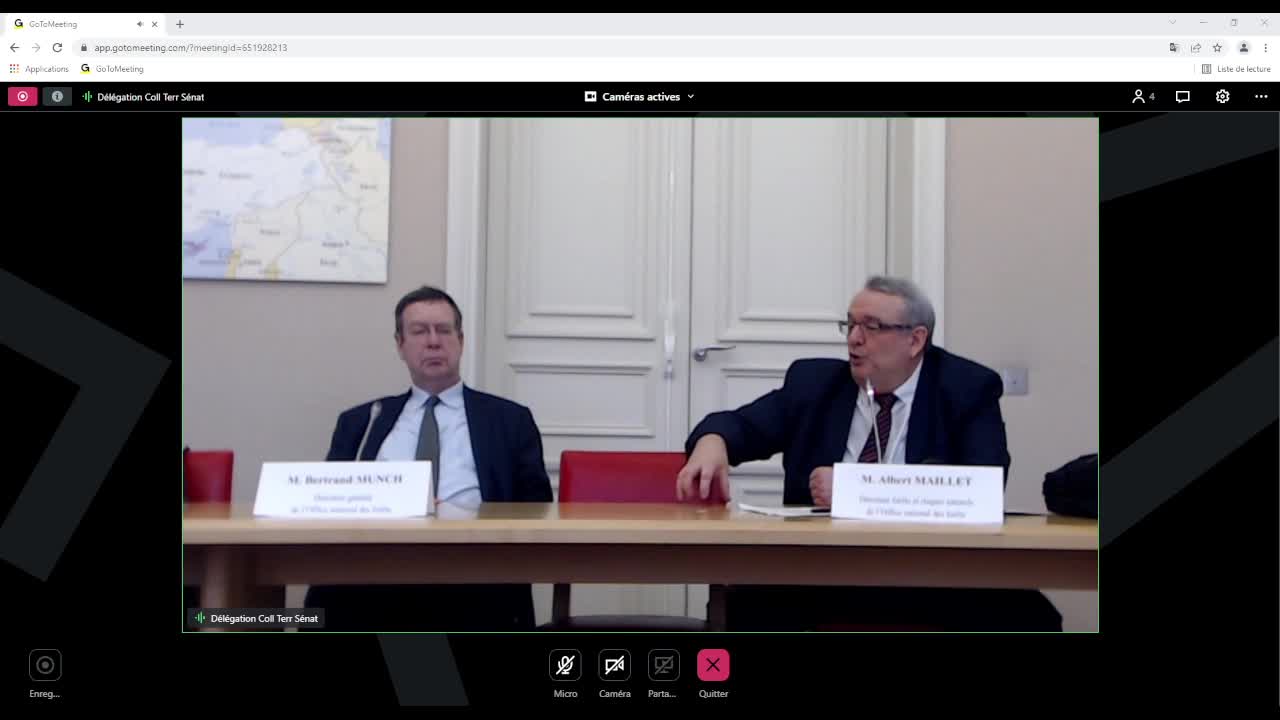This screenshot has height=720, width=1280.
Task: Close the GoToMeeting tab
Action: [x=154, y=24]
